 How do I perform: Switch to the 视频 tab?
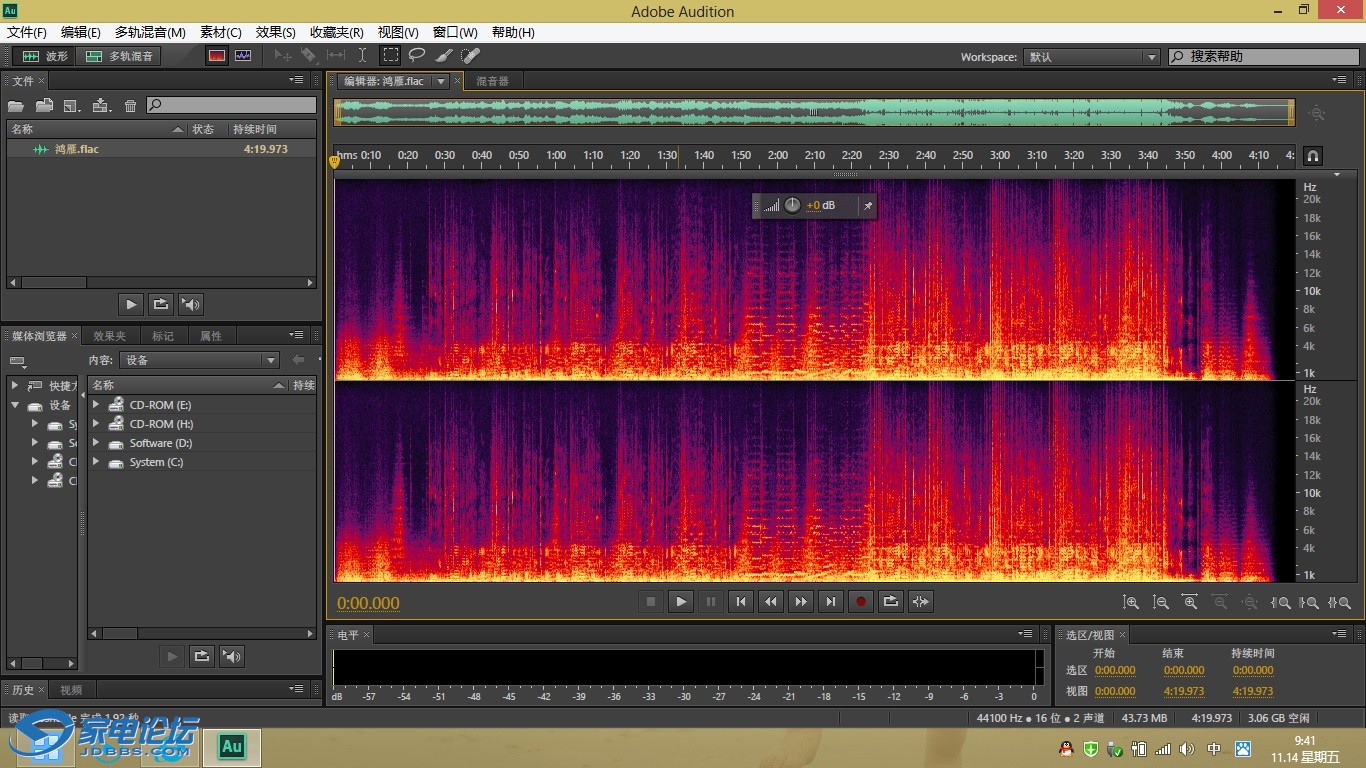pyautogui.click(x=71, y=689)
